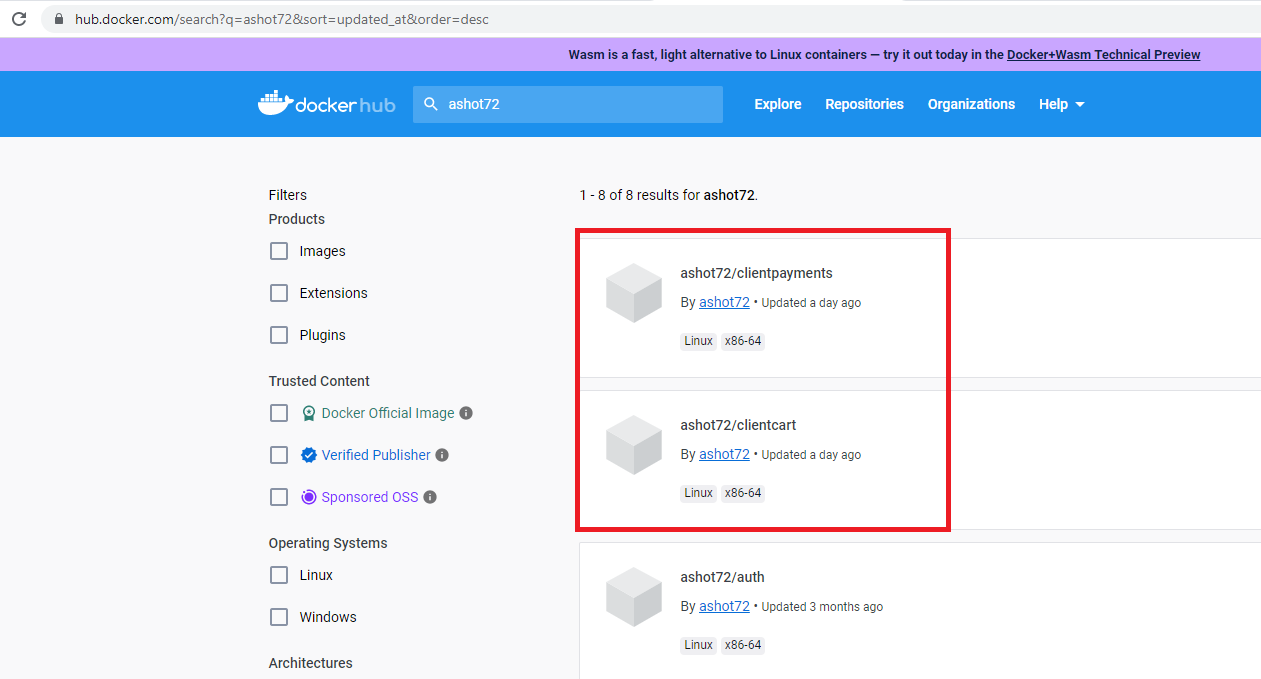Click the search magnifier icon

tap(431, 104)
